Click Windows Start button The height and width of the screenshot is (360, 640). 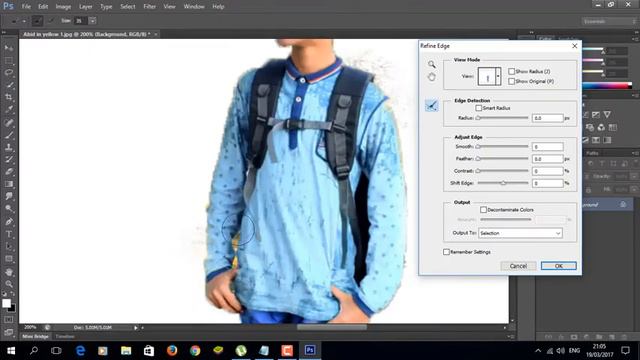11,350
